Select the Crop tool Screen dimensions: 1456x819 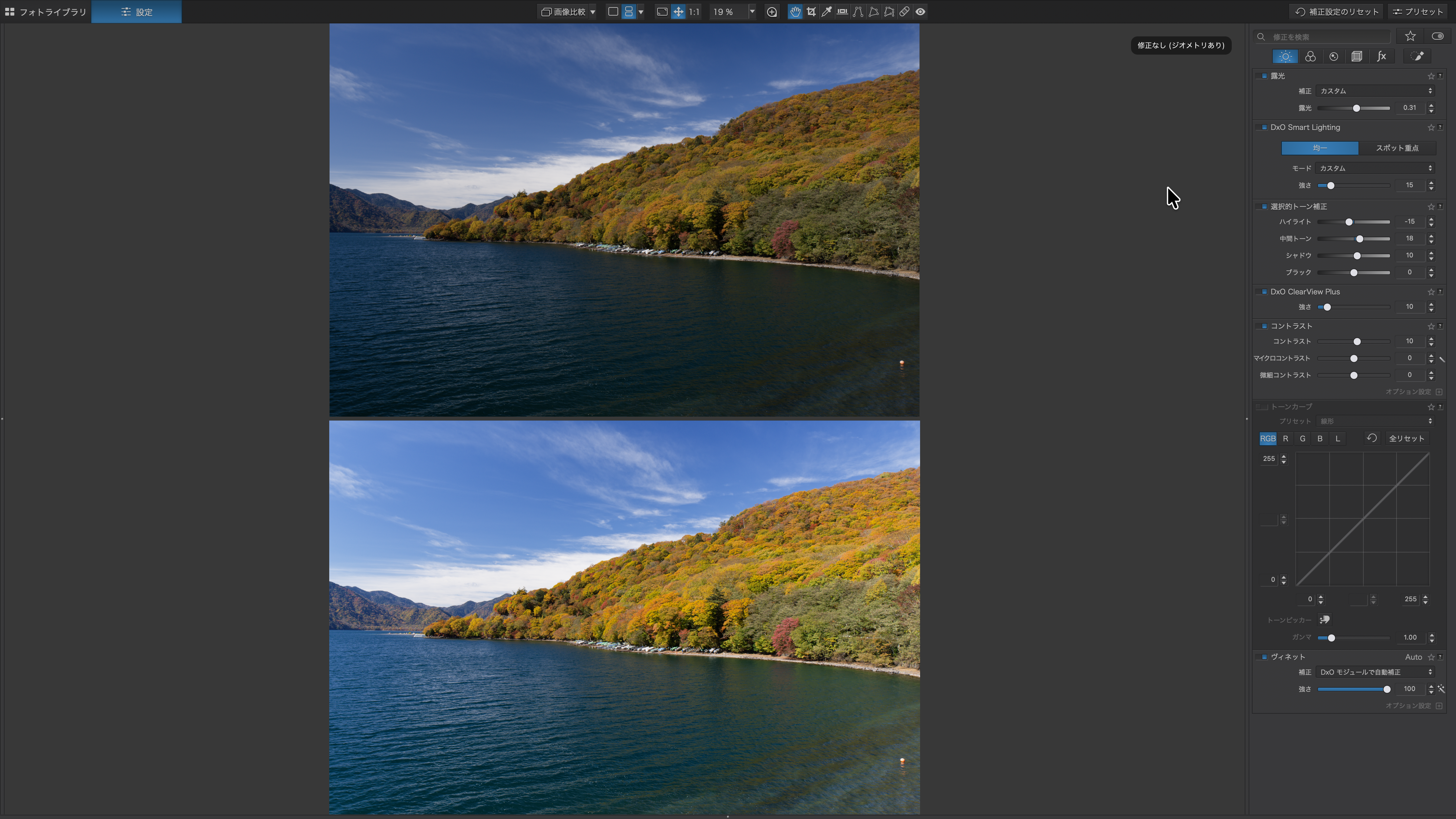[x=811, y=12]
